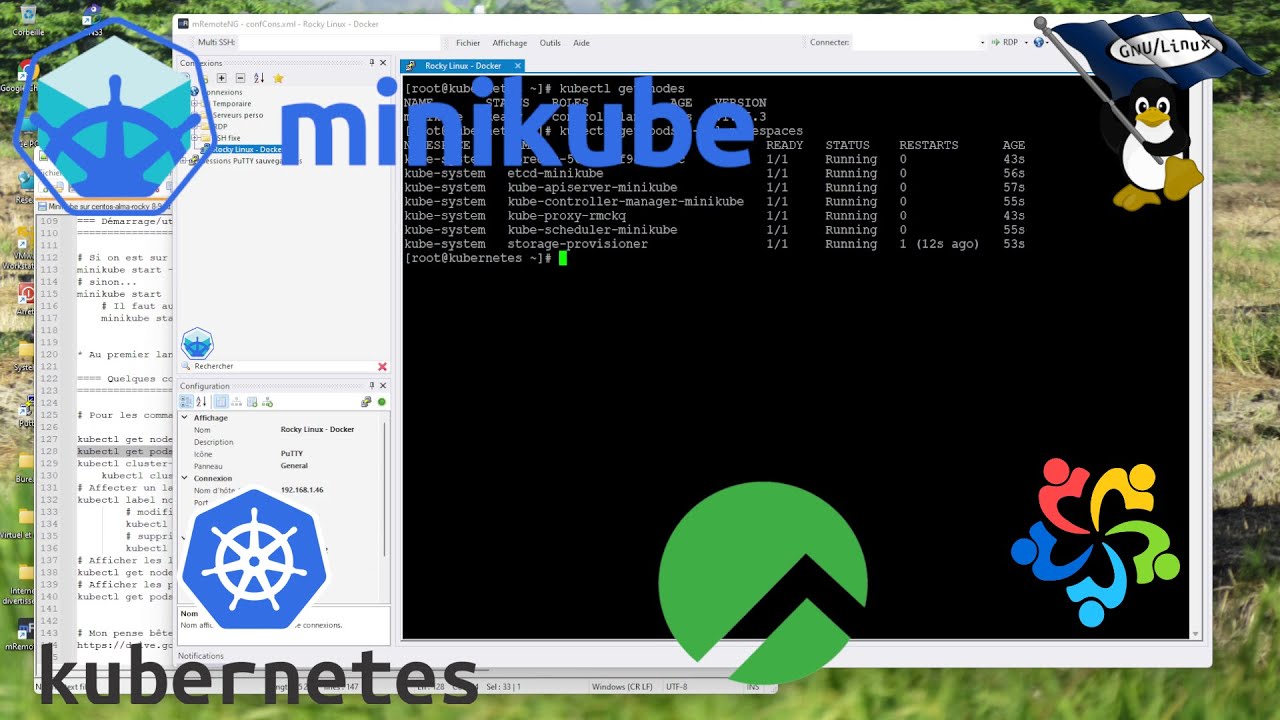The image size is (1280, 720).
Task: Select the Rocky Linux - Docker connection
Action: [x=246, y=149]
